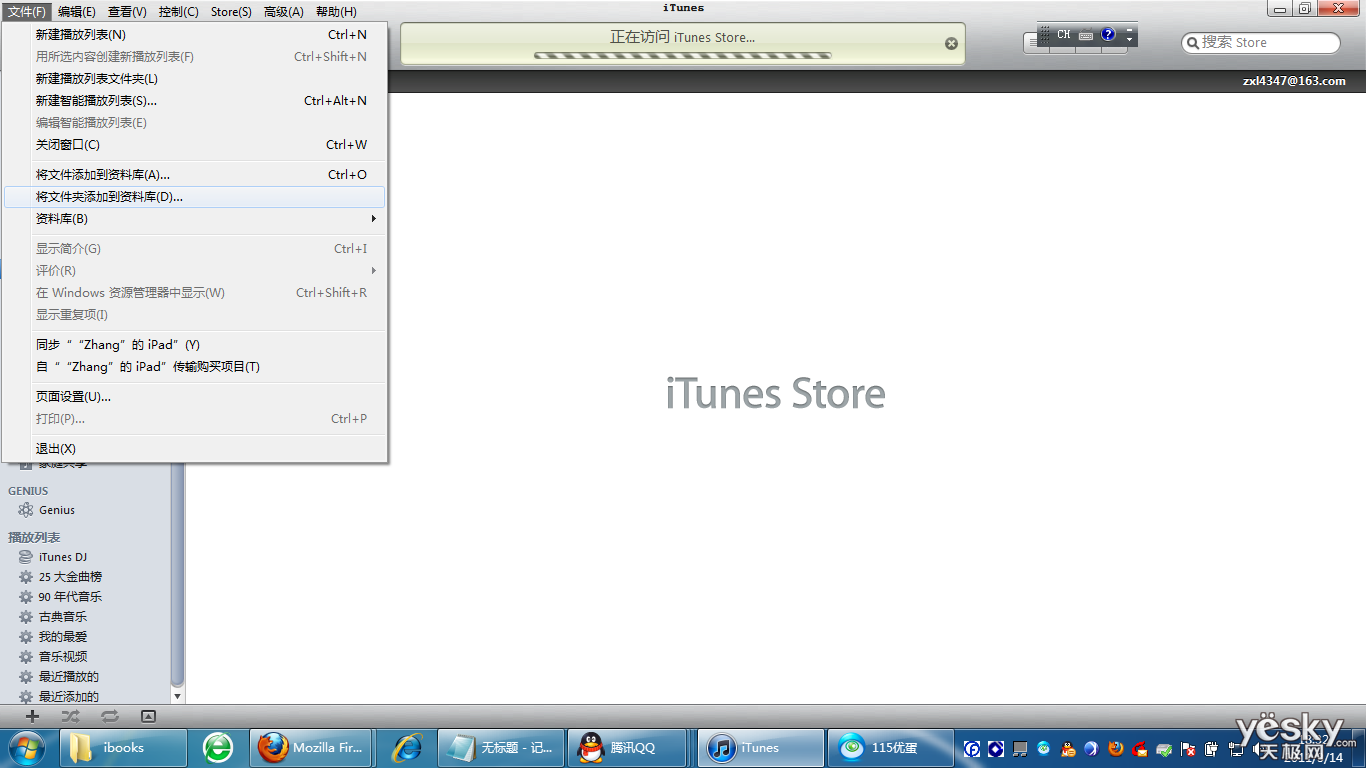Click the Genius atom icon in the sidebar
This screenshot has width=1366, height=768.
click(x=26, y=510)
